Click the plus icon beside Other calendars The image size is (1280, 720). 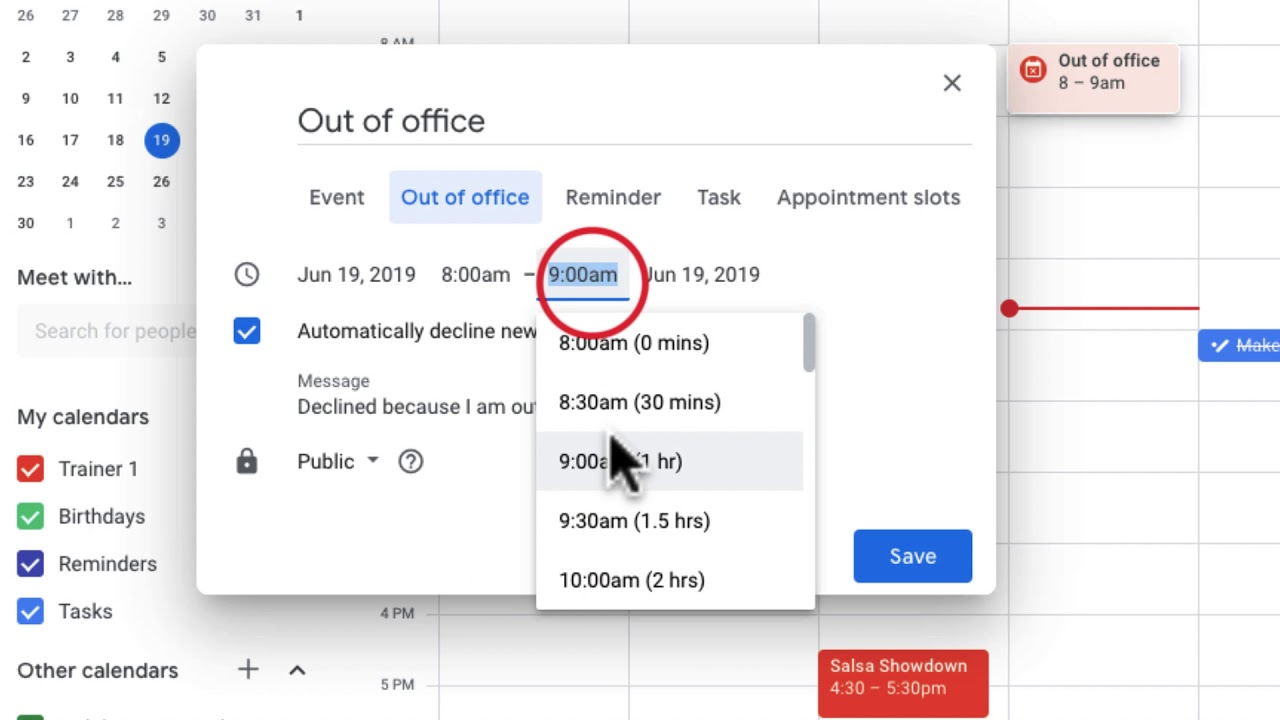[248, 670]
